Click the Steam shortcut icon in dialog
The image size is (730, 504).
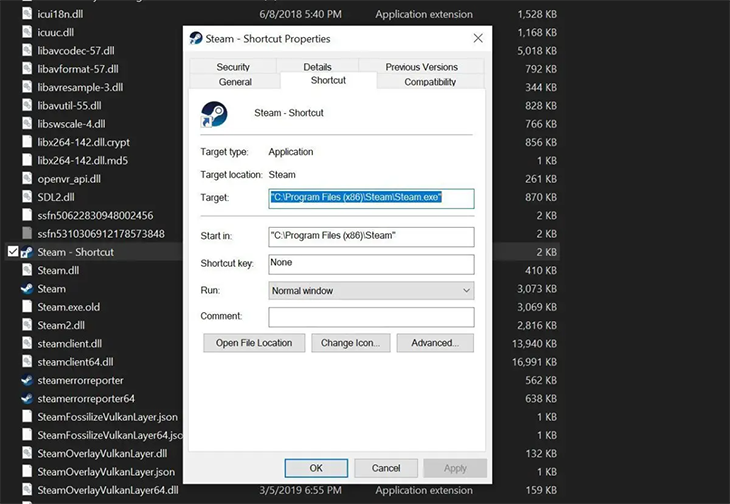tap(214, 114)
